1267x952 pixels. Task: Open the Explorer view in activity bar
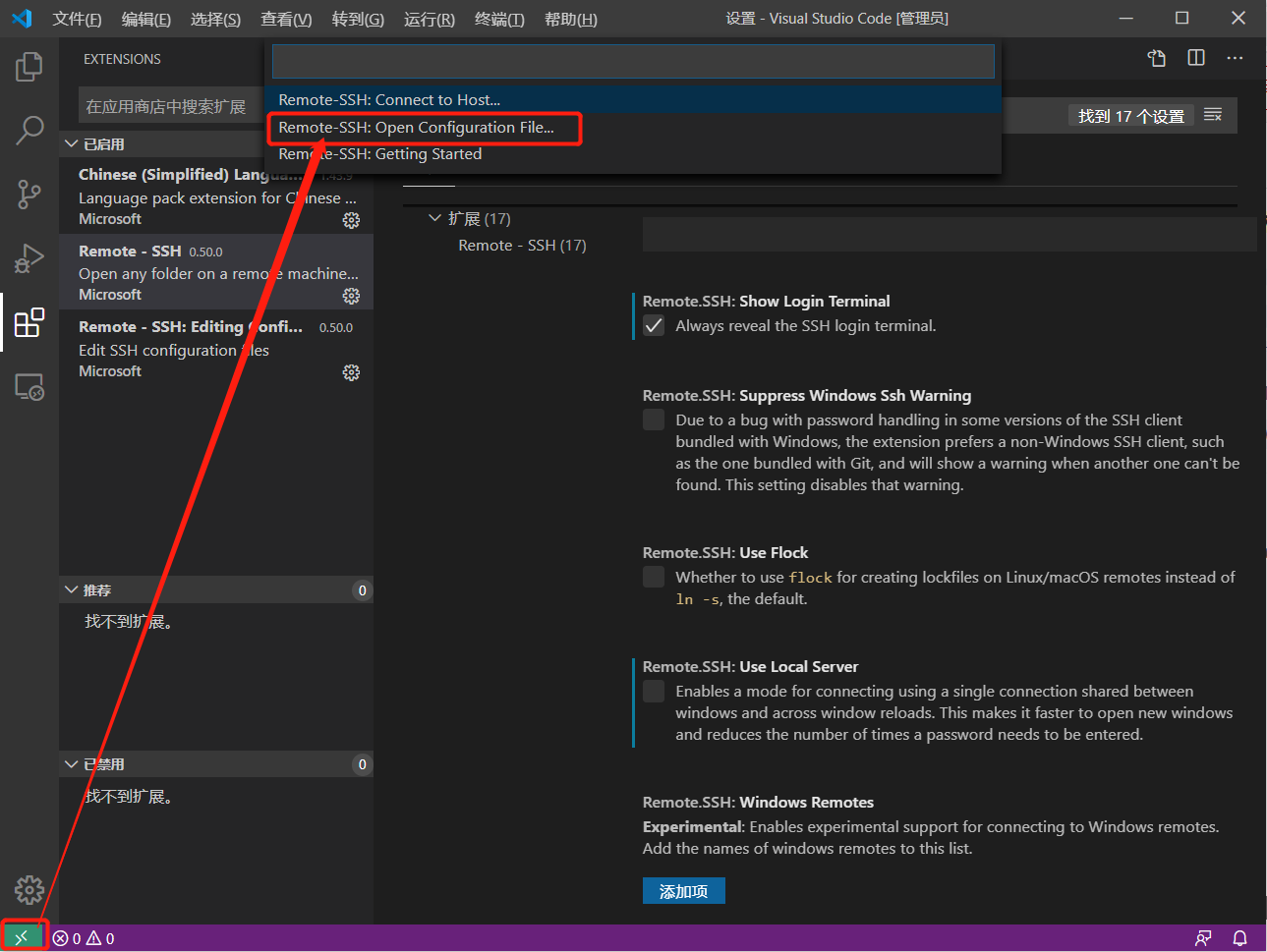[29, 67]
